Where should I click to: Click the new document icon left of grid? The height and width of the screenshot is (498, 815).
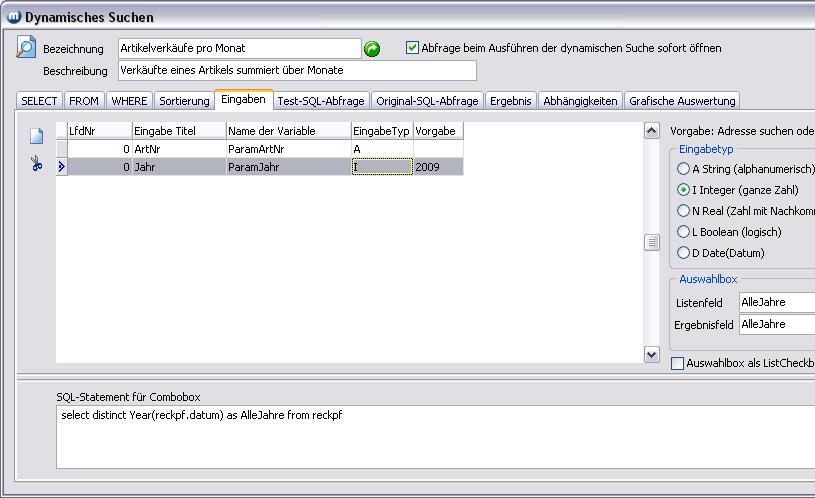click(36, 137)
